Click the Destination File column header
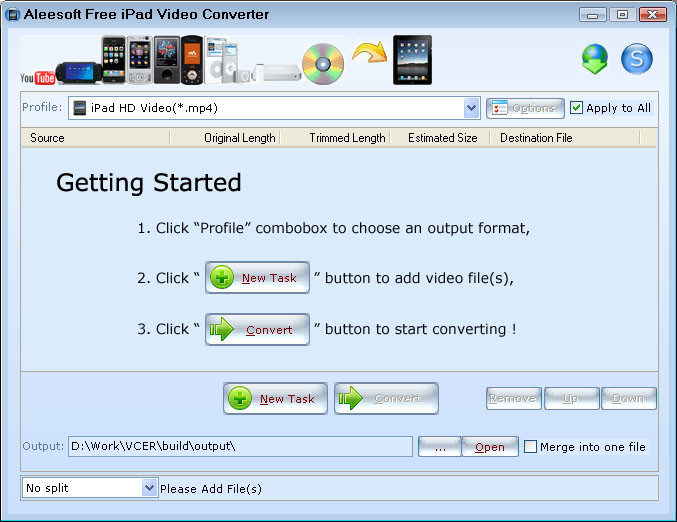Screen dimensions: 677x522 [x=565, y=138]
